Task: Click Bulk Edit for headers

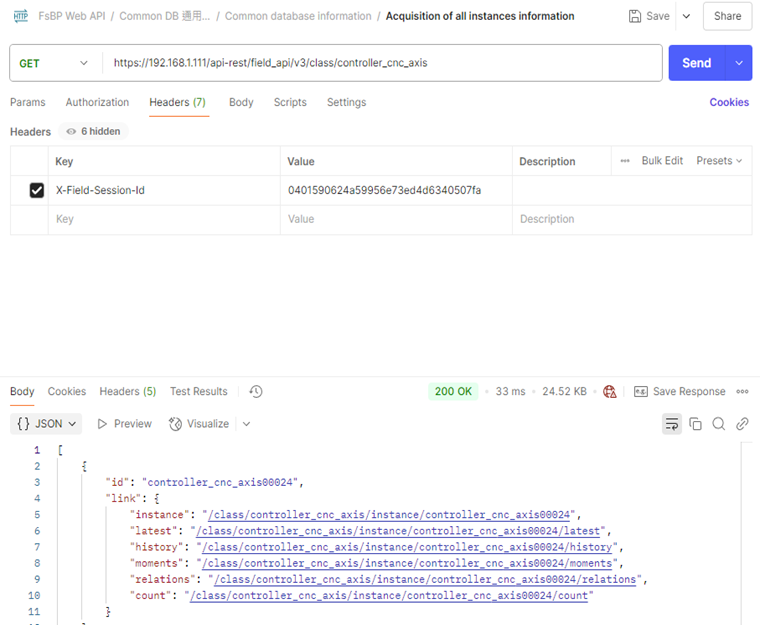Action: click(662, 160)
